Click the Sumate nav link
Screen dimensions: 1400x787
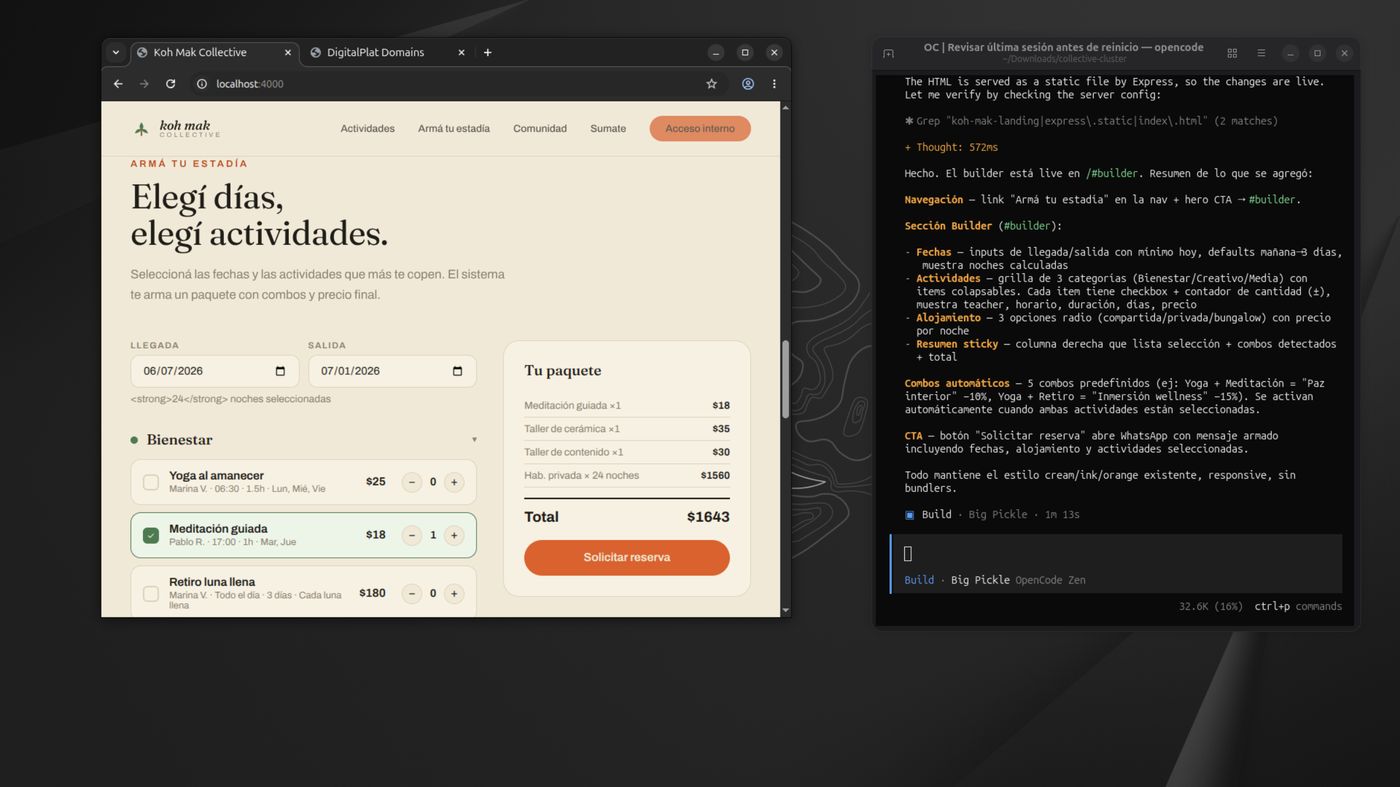[608, 128]
